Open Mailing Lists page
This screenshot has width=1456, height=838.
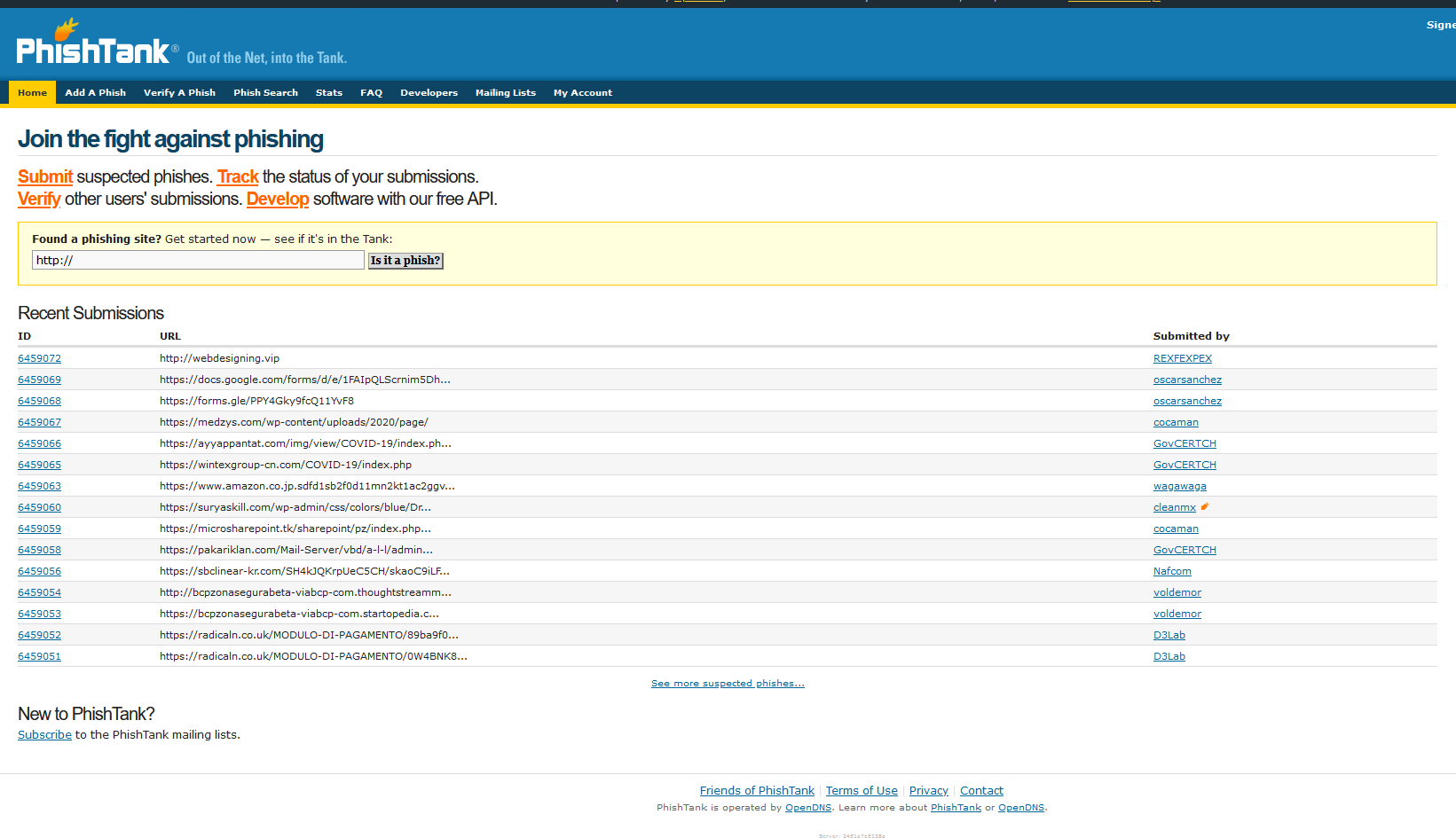505,92
